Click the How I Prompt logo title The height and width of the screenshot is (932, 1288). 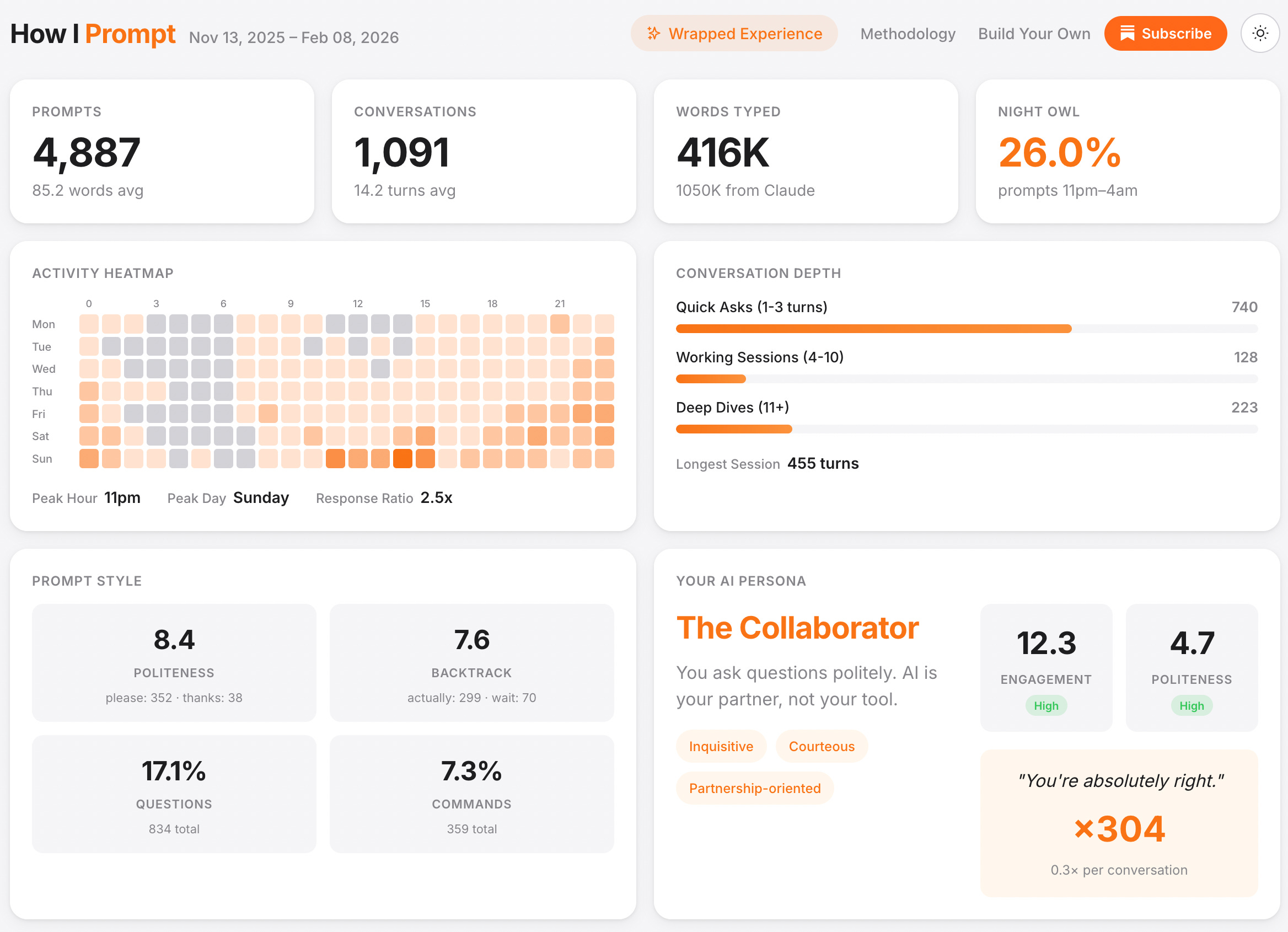coord(93,34)
